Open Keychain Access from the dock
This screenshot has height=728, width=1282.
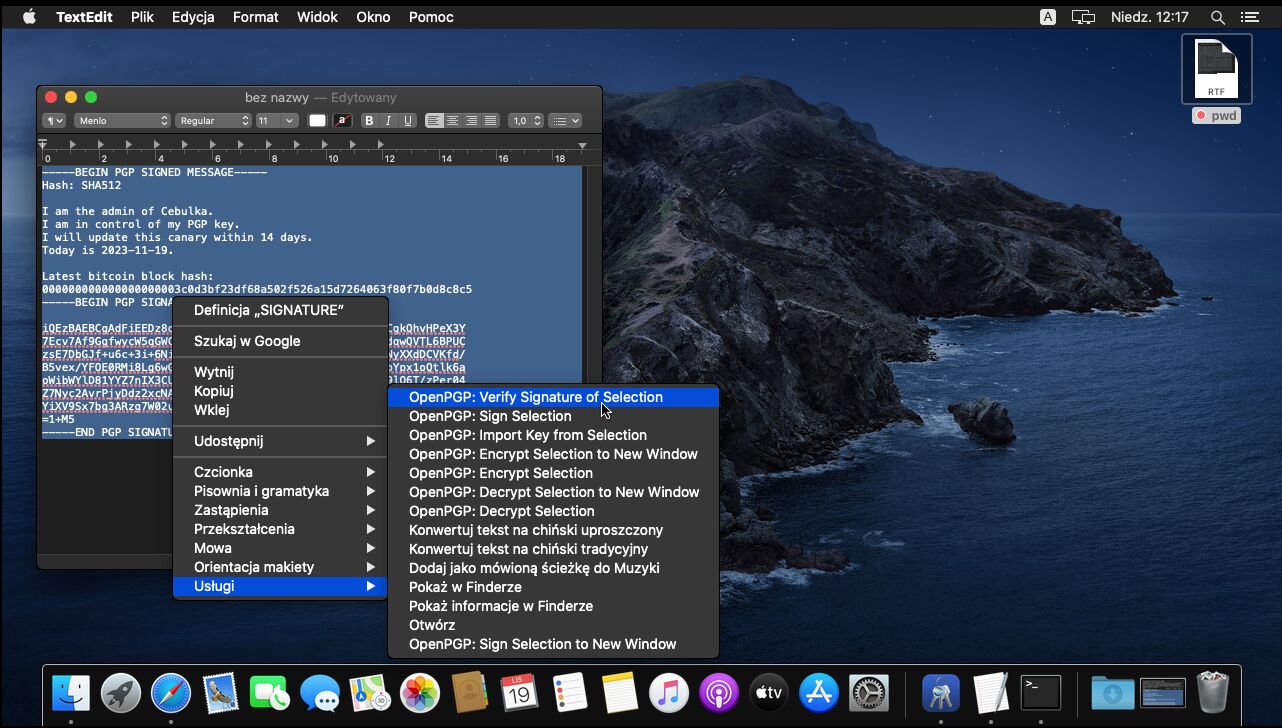tap(940, 693)
